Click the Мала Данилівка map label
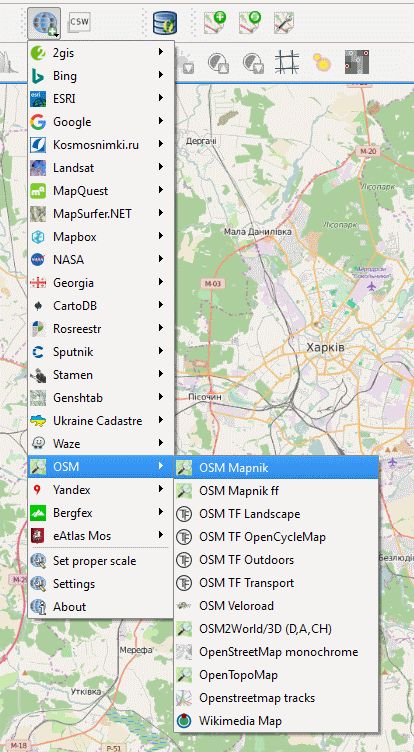Screen dimensions: 414x752 click(x=258, y=232)
